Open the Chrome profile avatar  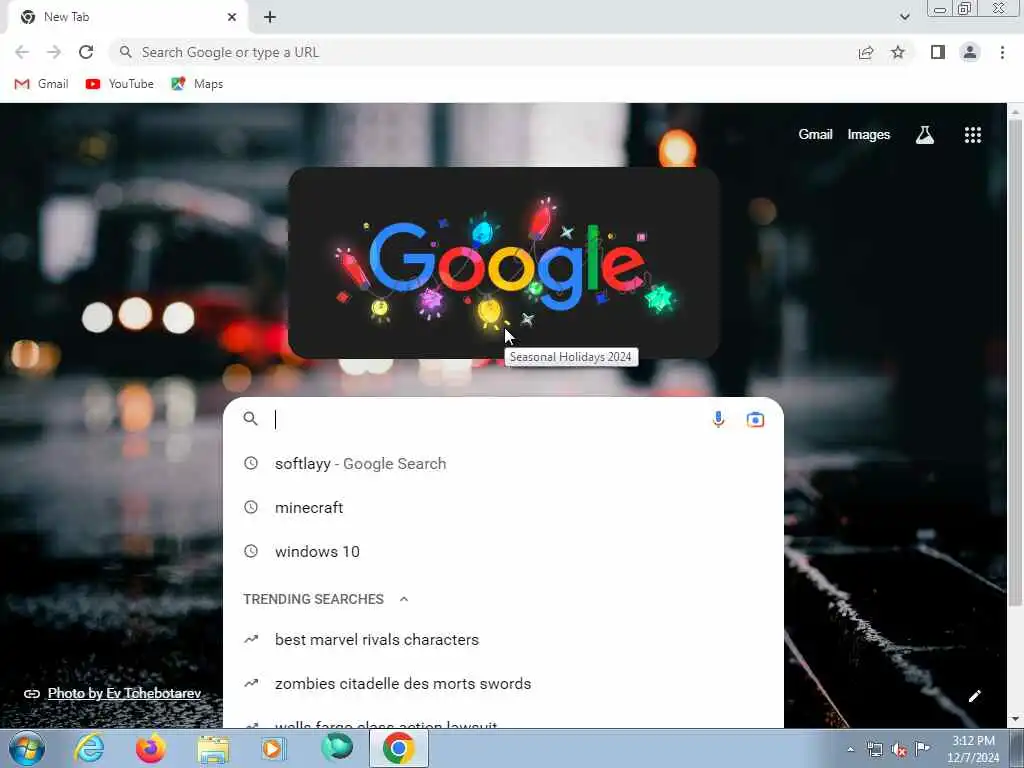(x=970, y=52)
